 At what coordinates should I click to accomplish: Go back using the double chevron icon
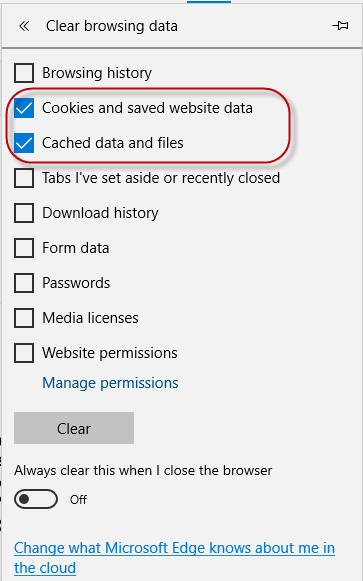click(24, 26)
